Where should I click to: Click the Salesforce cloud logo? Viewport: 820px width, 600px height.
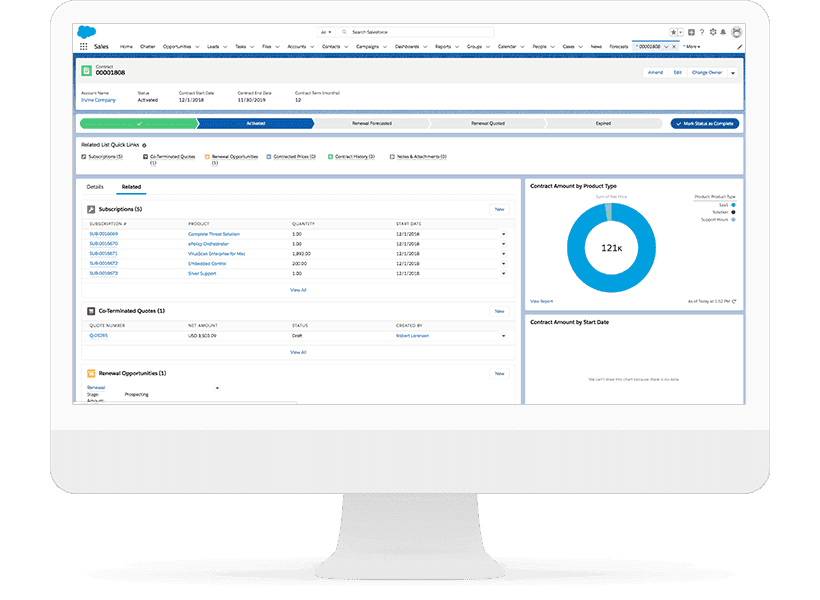(86, 32)
